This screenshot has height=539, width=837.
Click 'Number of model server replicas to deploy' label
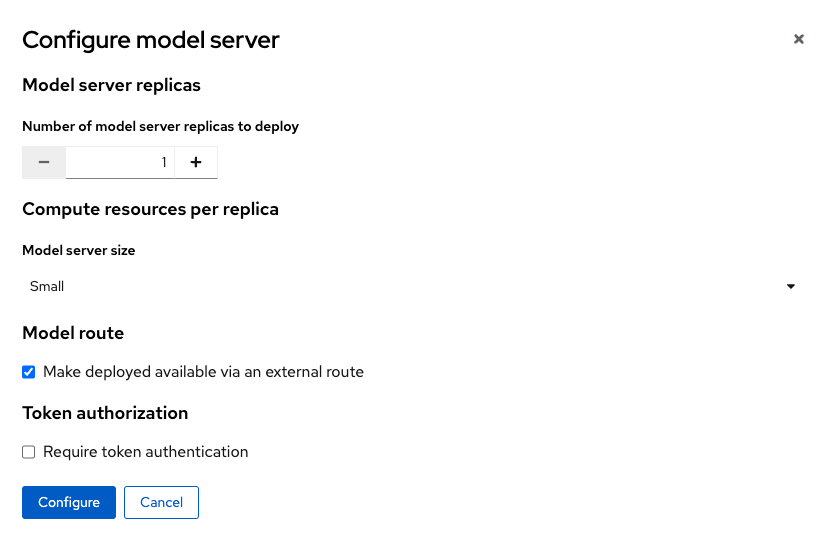point(161,126)
